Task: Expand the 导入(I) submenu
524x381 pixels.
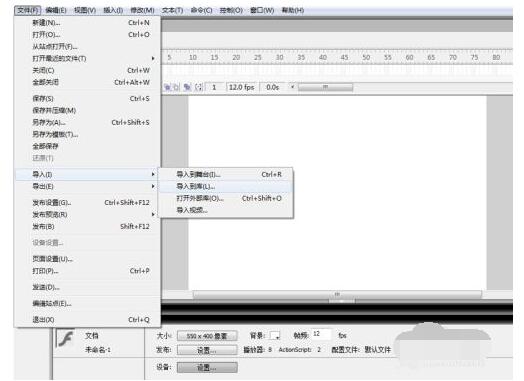Action: [x=88, y=174]
